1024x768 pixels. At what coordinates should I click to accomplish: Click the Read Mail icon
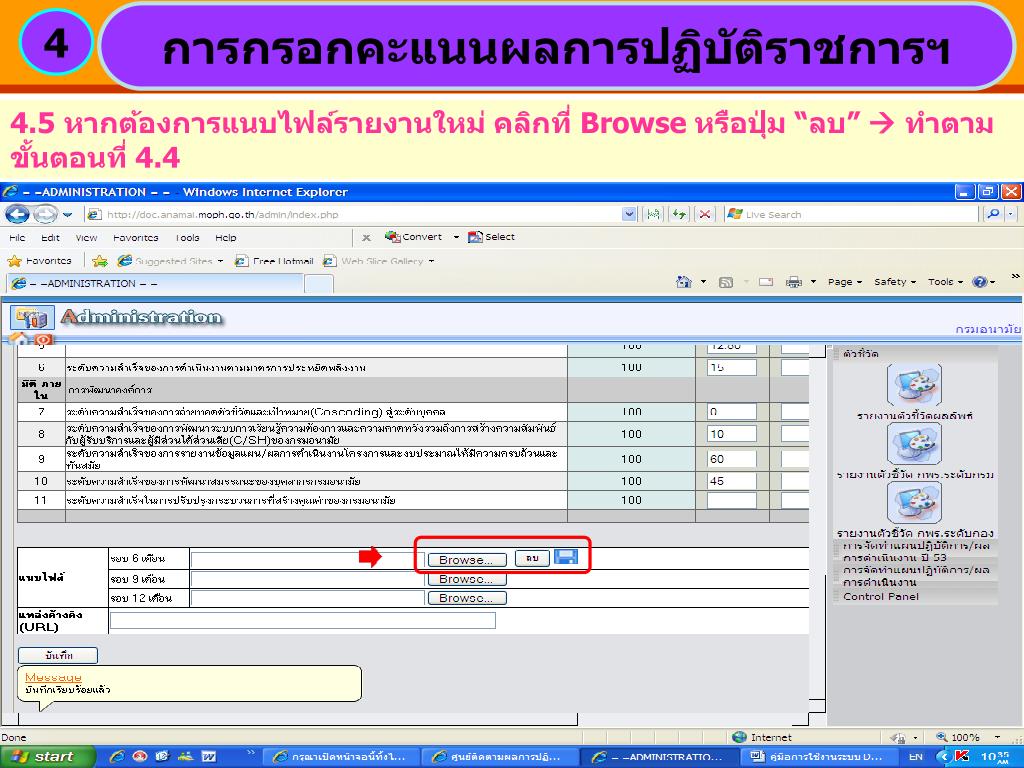pos(766,282)
